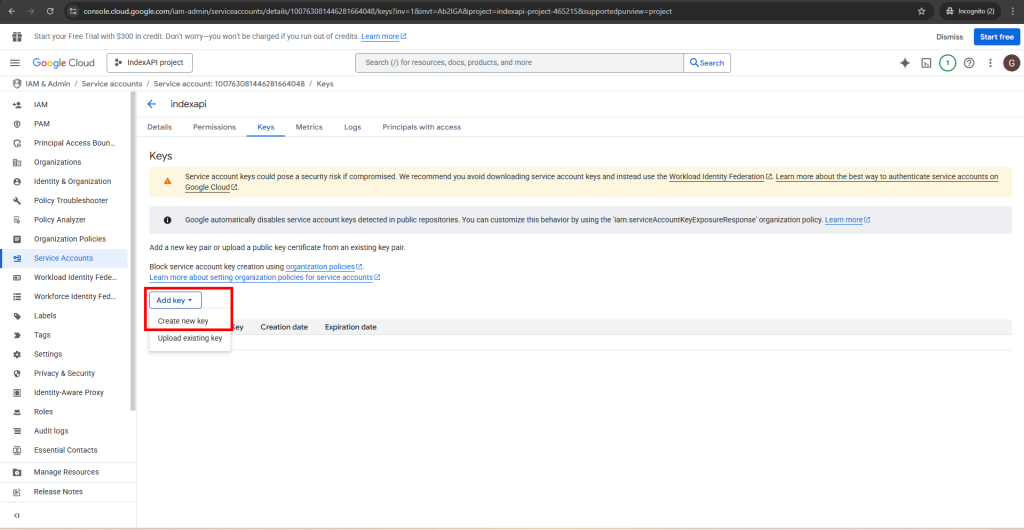Expand the Add key dropdown
Screen dimensions: 1024x530
pos(175,300)
